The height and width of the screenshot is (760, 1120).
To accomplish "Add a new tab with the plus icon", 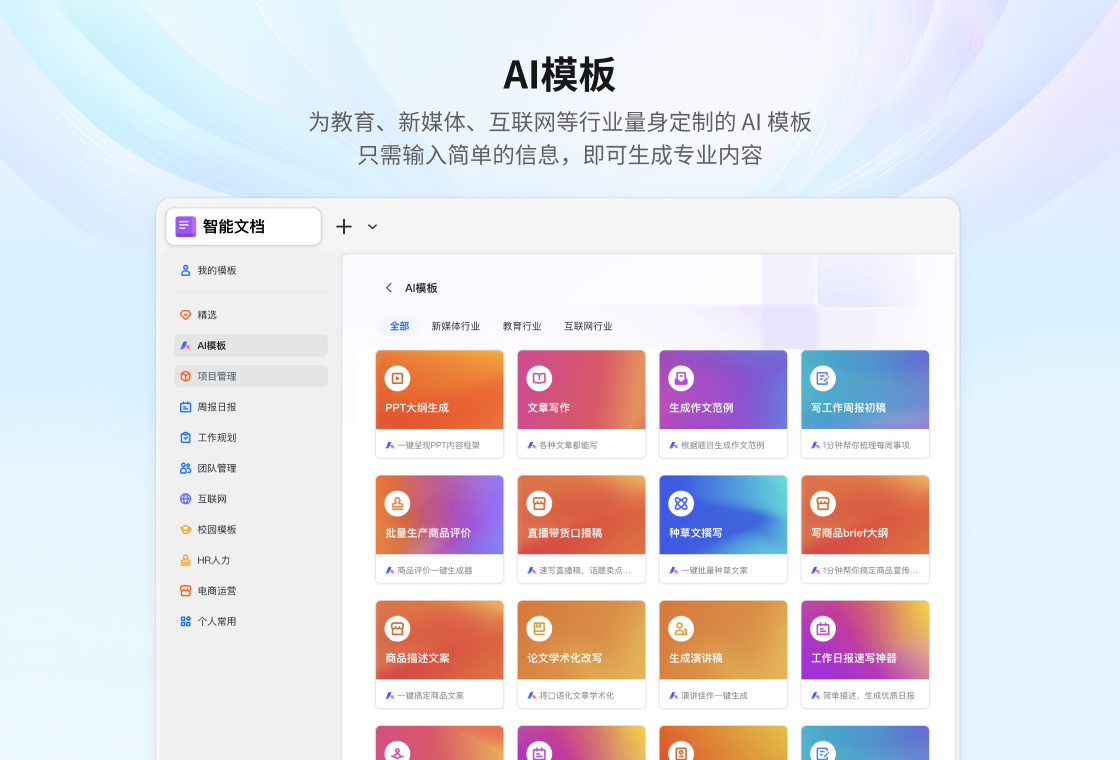I will (344, 226).
